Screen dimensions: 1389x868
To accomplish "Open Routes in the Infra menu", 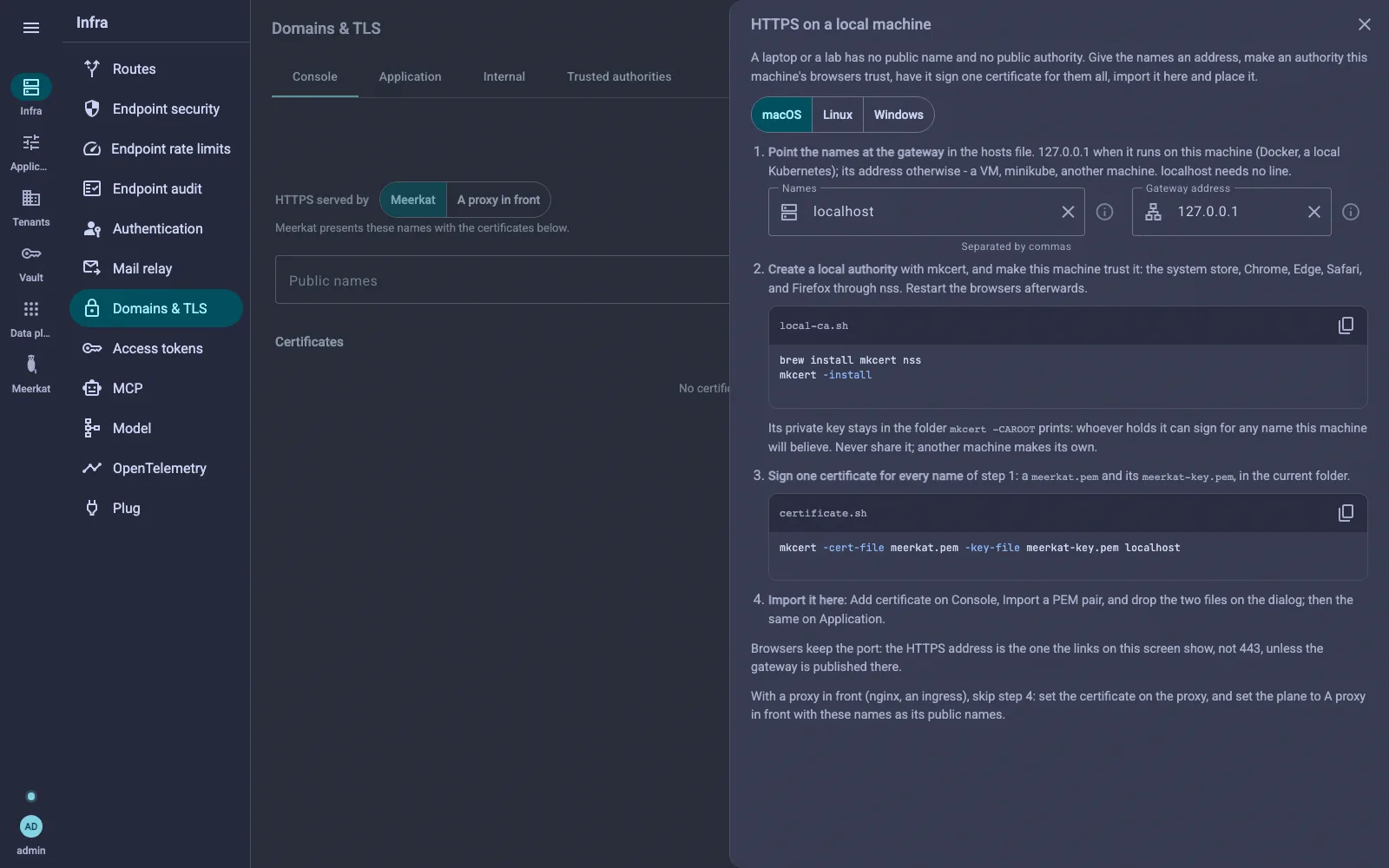I will pos(156,69).
